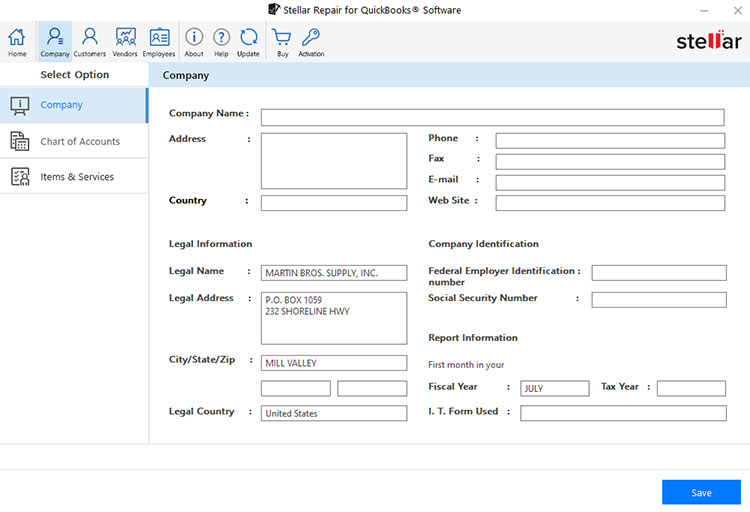Click the Company Name input field

(493, 117)
